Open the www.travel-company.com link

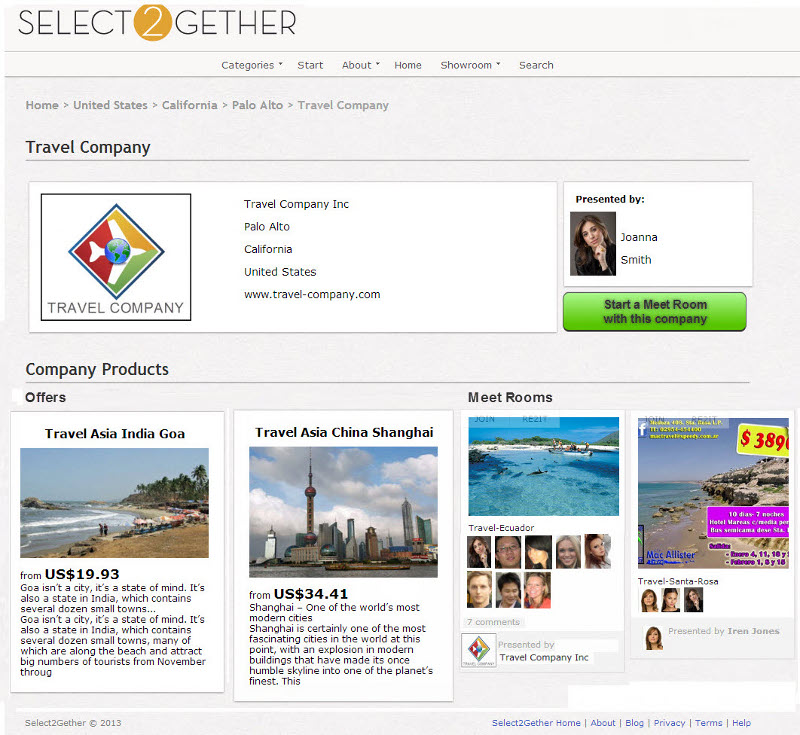click(x=312, y=294)
